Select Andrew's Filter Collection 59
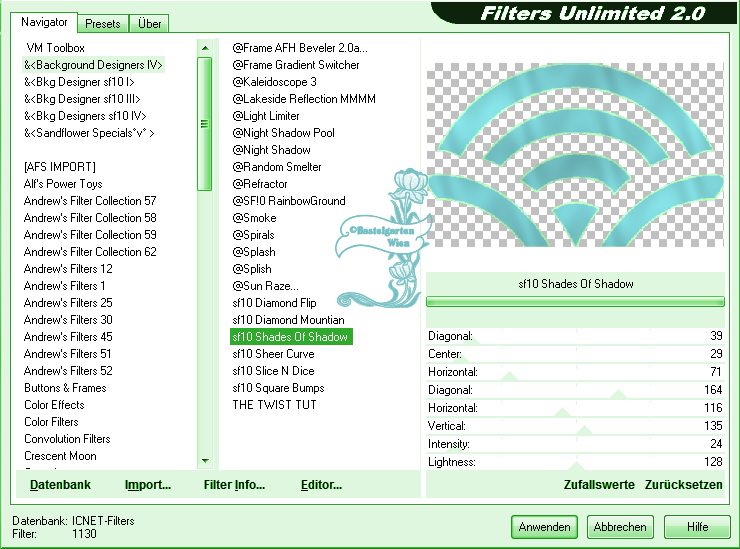The image size is (740, 549). [90, 235]
